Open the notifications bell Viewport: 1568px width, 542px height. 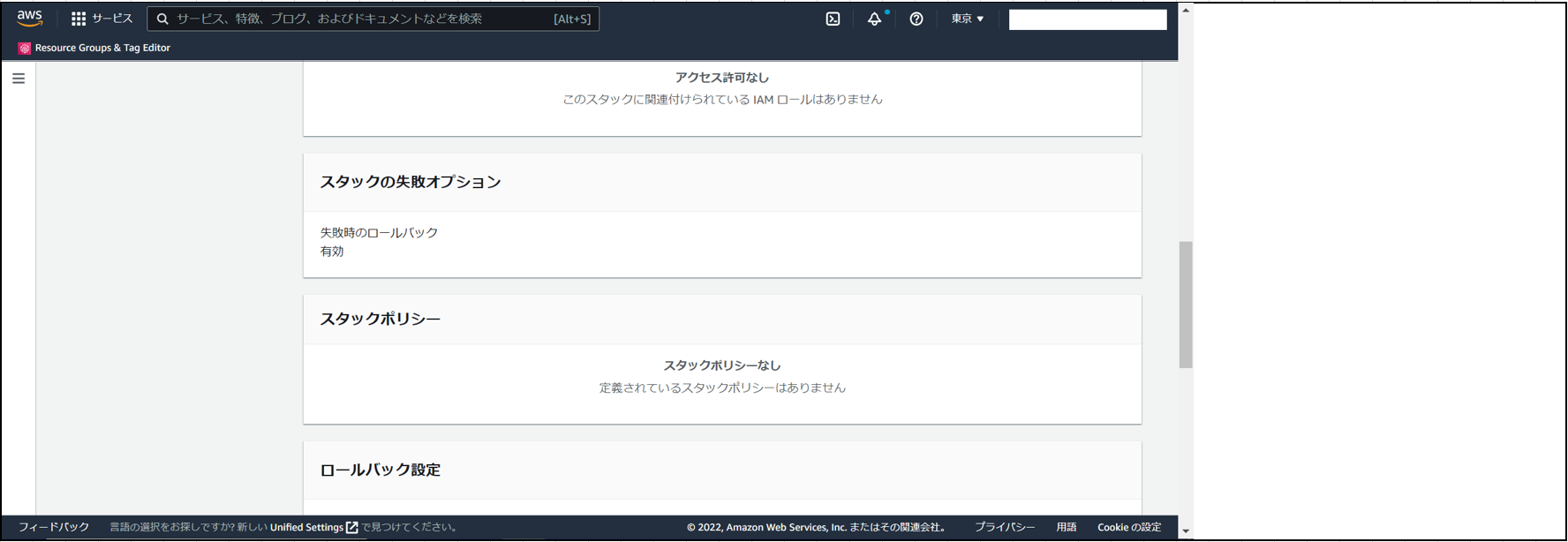[x=874, y=19]
